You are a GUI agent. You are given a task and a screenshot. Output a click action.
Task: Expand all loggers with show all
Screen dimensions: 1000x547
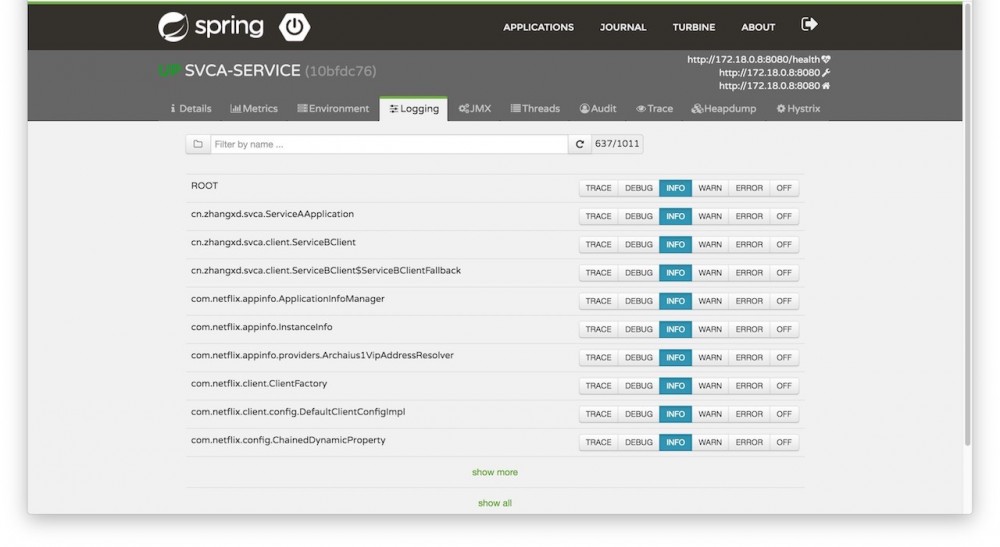pos(495,503)
